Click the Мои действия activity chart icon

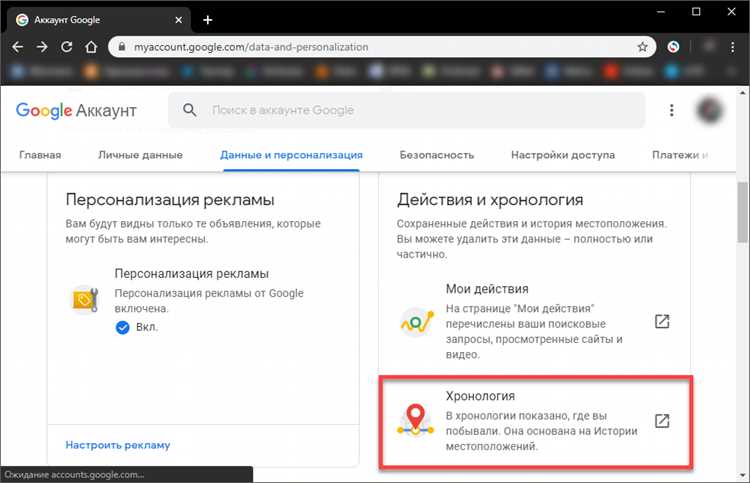[417, 322]
